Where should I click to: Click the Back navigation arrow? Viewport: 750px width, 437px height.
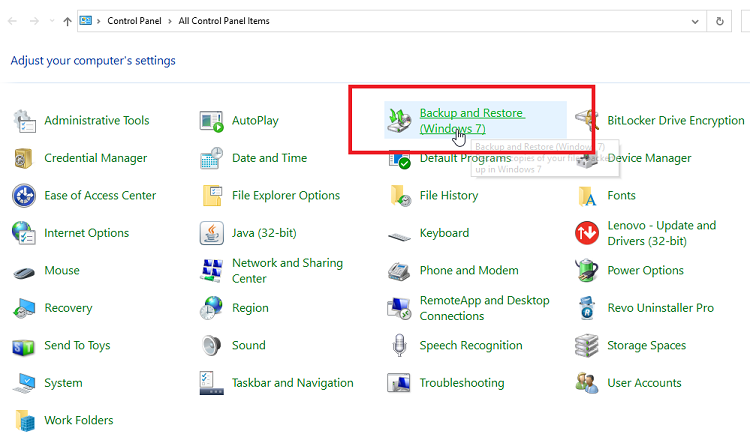pyautogui.click(x=12, y=21)
